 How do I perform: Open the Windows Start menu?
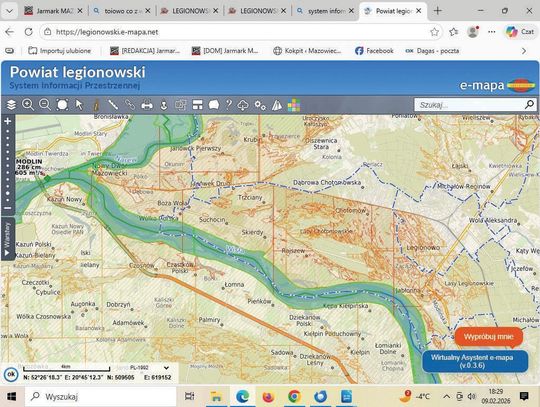tap(11, 397)
